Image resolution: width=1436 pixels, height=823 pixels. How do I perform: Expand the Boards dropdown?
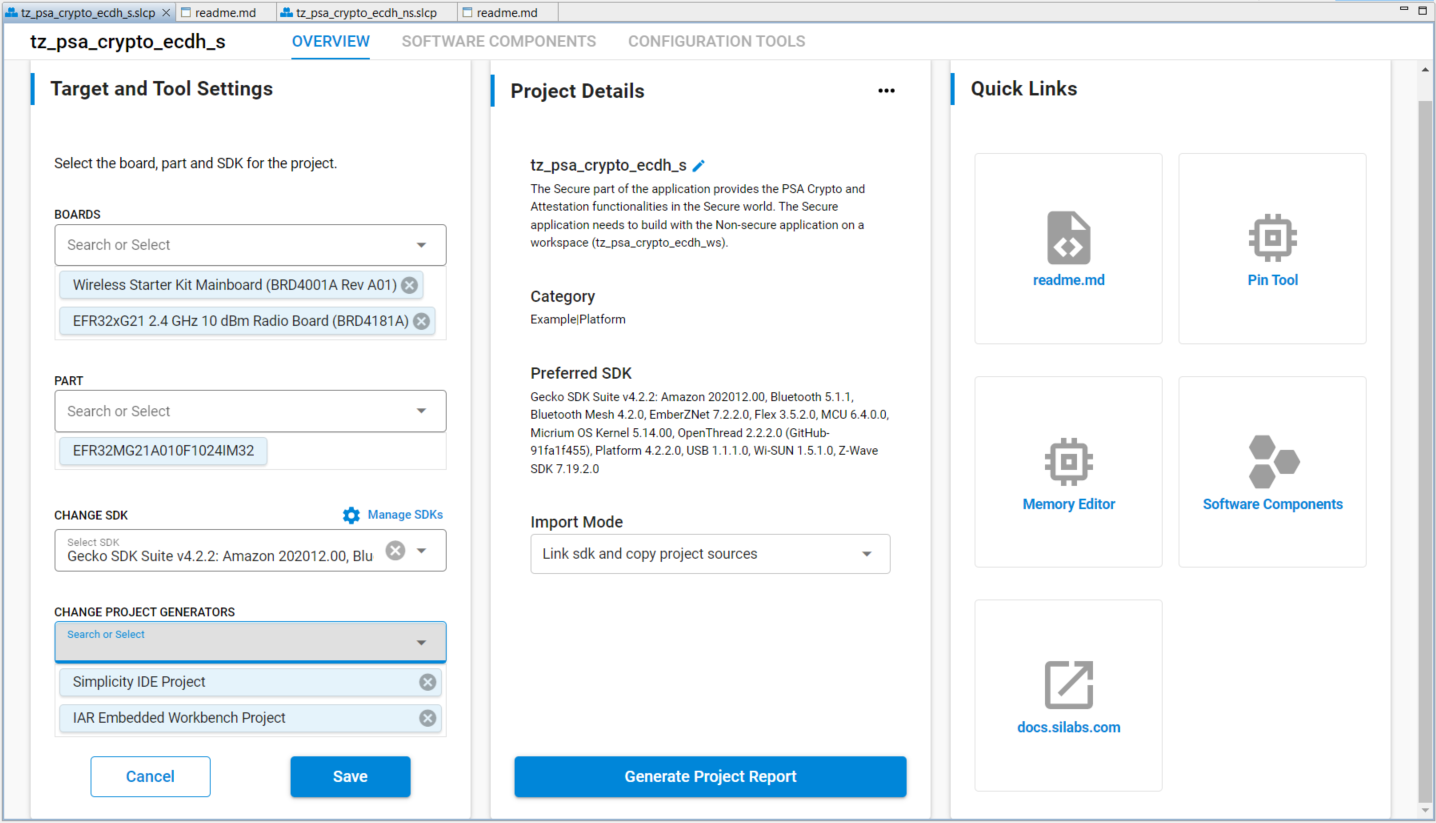click(x=421, y=245)
